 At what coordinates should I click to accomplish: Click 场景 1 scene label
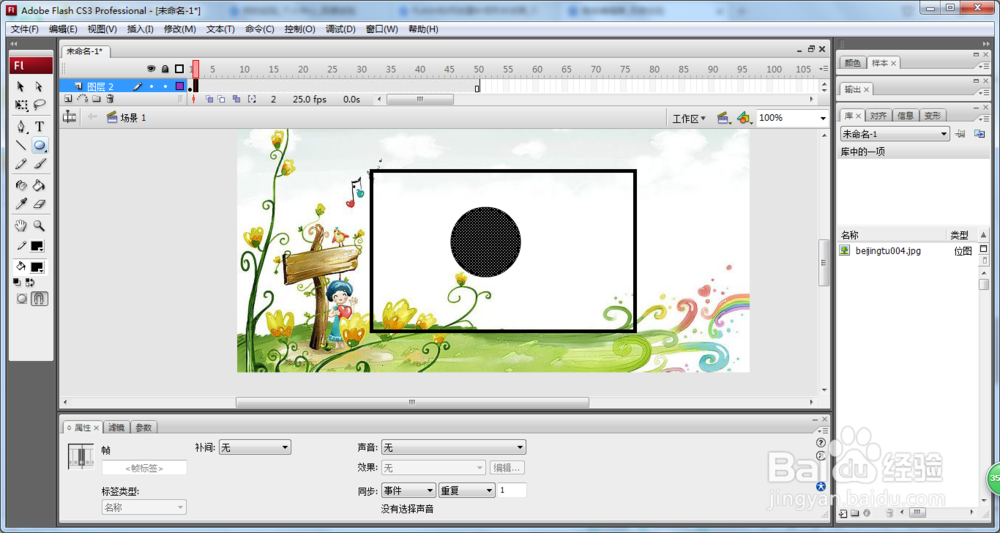point(134,118)
